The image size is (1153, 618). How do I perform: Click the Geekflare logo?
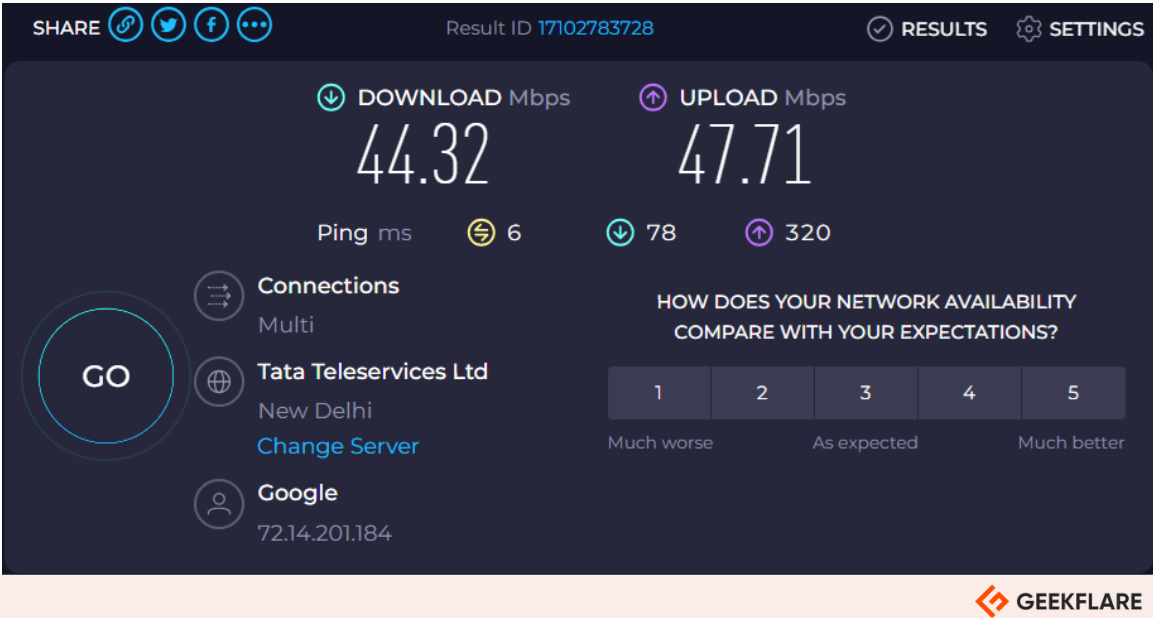1060,601
